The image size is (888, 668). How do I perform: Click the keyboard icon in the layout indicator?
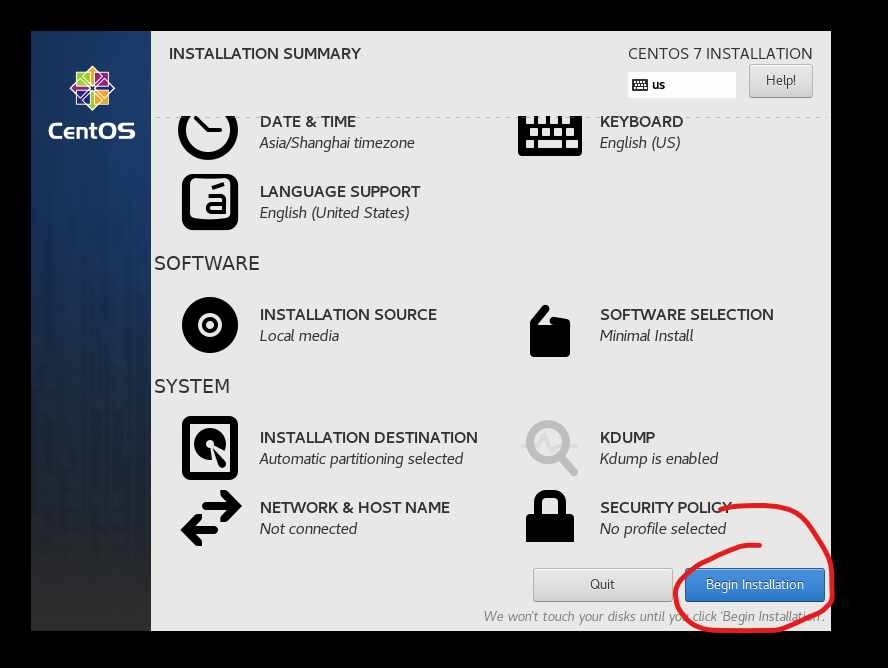point(640,85)
